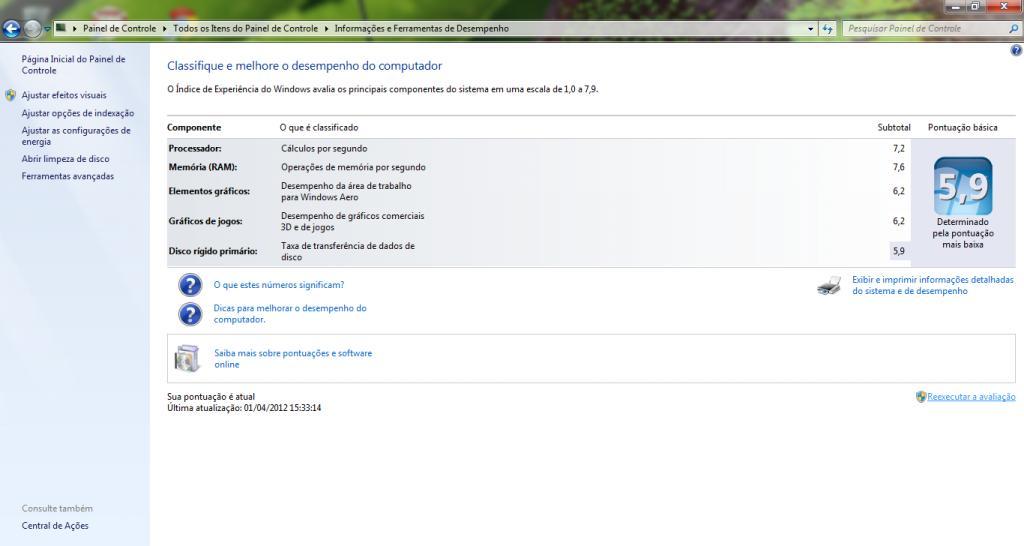Select the Disco rígido primário row label
Image resolution: width=1024 pixels, height=546 pixels.
point(212,251)
